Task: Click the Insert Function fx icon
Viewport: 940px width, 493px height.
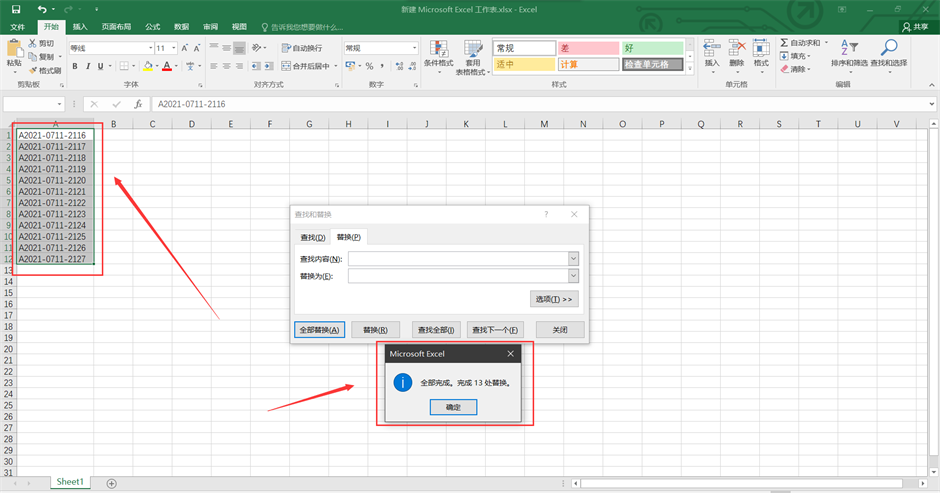Action: (x=138, y=104)
